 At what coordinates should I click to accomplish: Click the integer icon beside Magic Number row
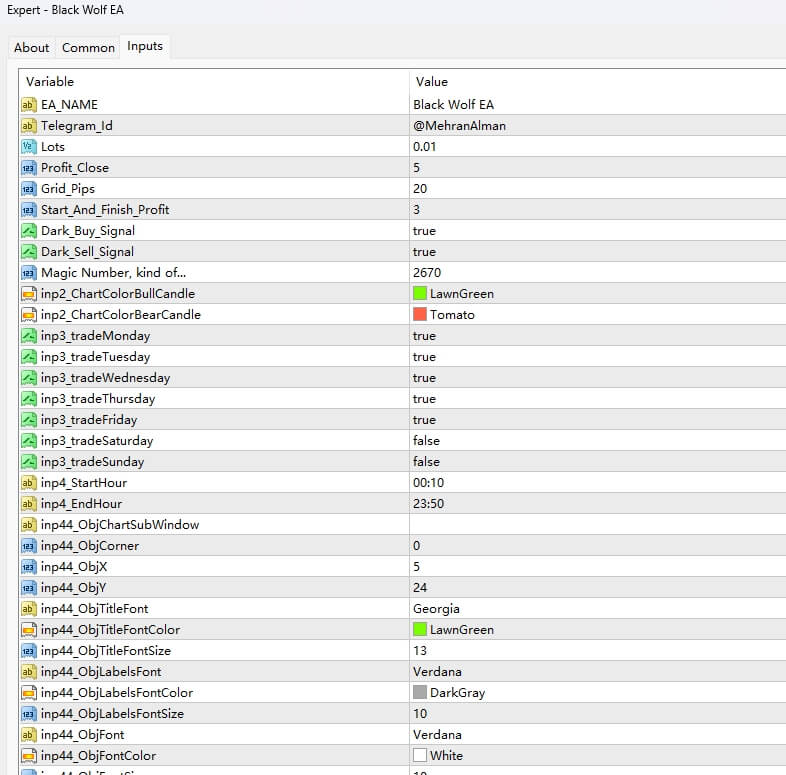click(x=28, y=273)
